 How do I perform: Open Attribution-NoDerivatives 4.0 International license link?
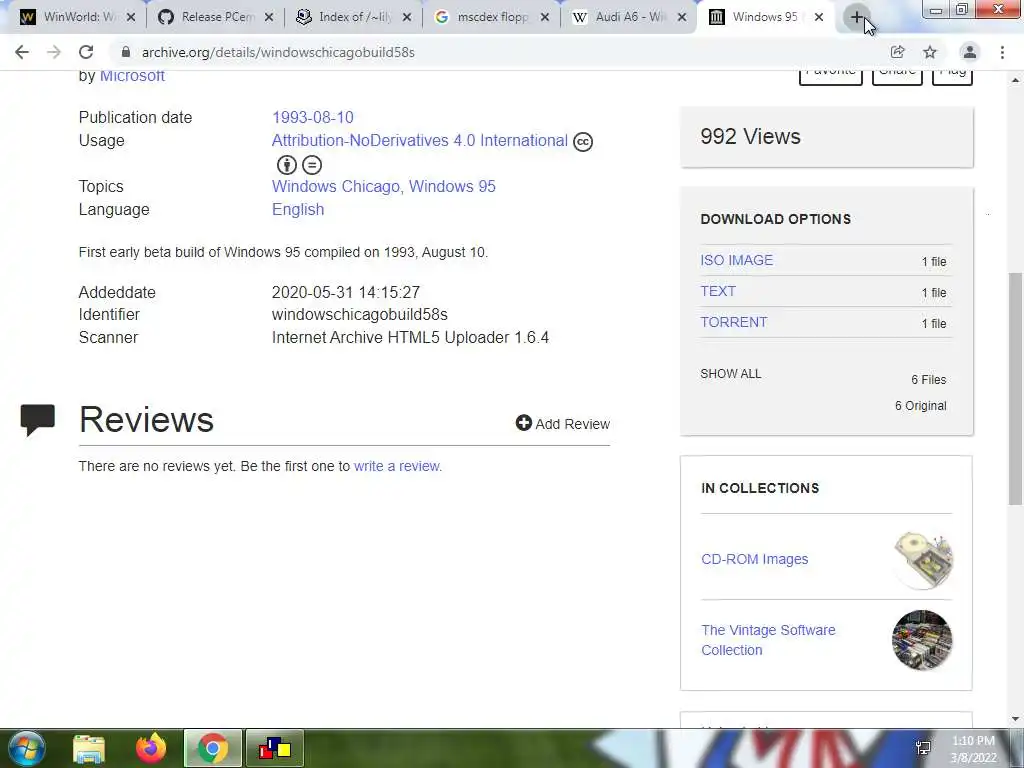tap(419, 140)
